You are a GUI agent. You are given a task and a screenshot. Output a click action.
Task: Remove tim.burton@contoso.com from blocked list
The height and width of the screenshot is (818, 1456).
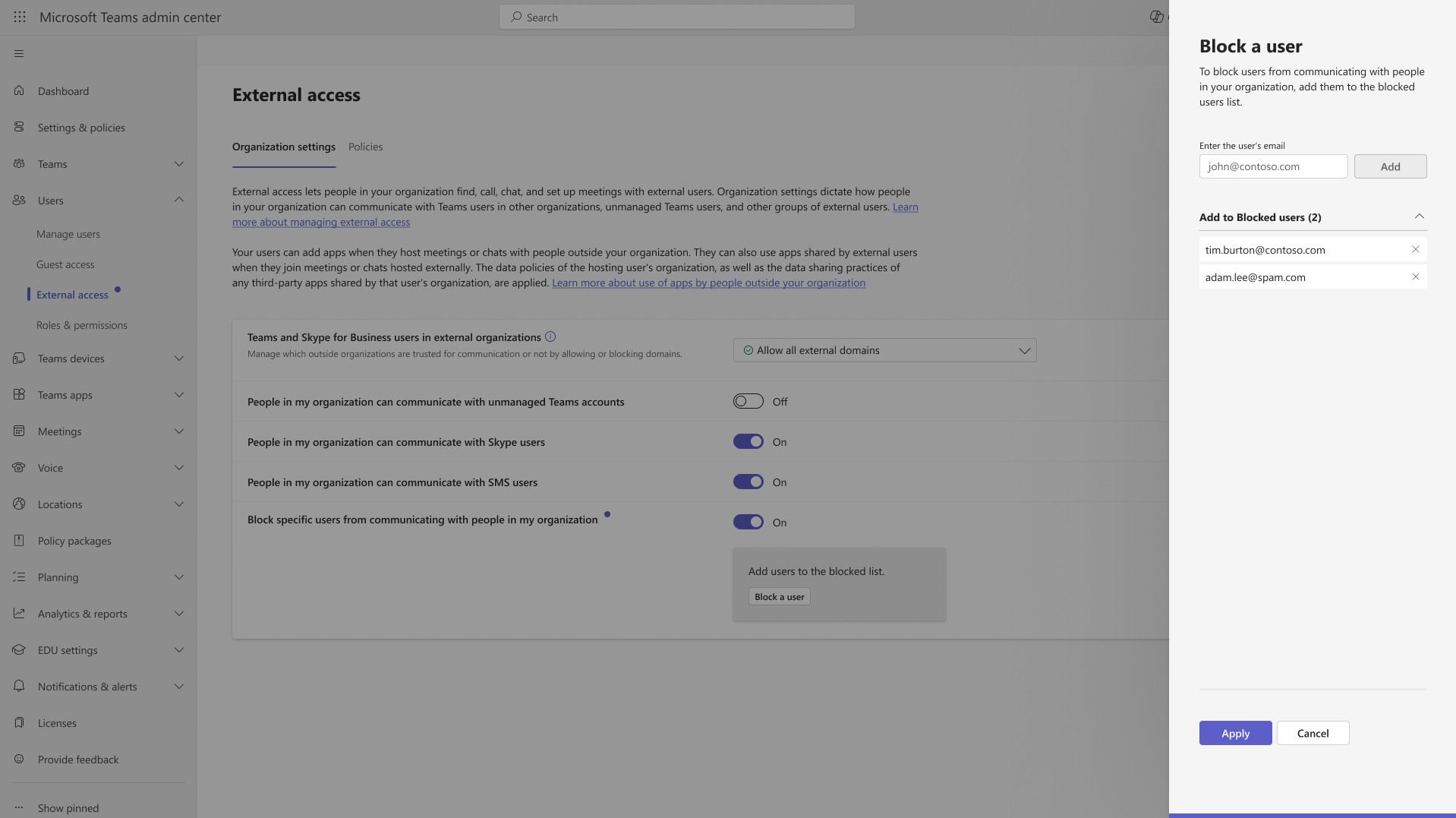[1415, 249]
